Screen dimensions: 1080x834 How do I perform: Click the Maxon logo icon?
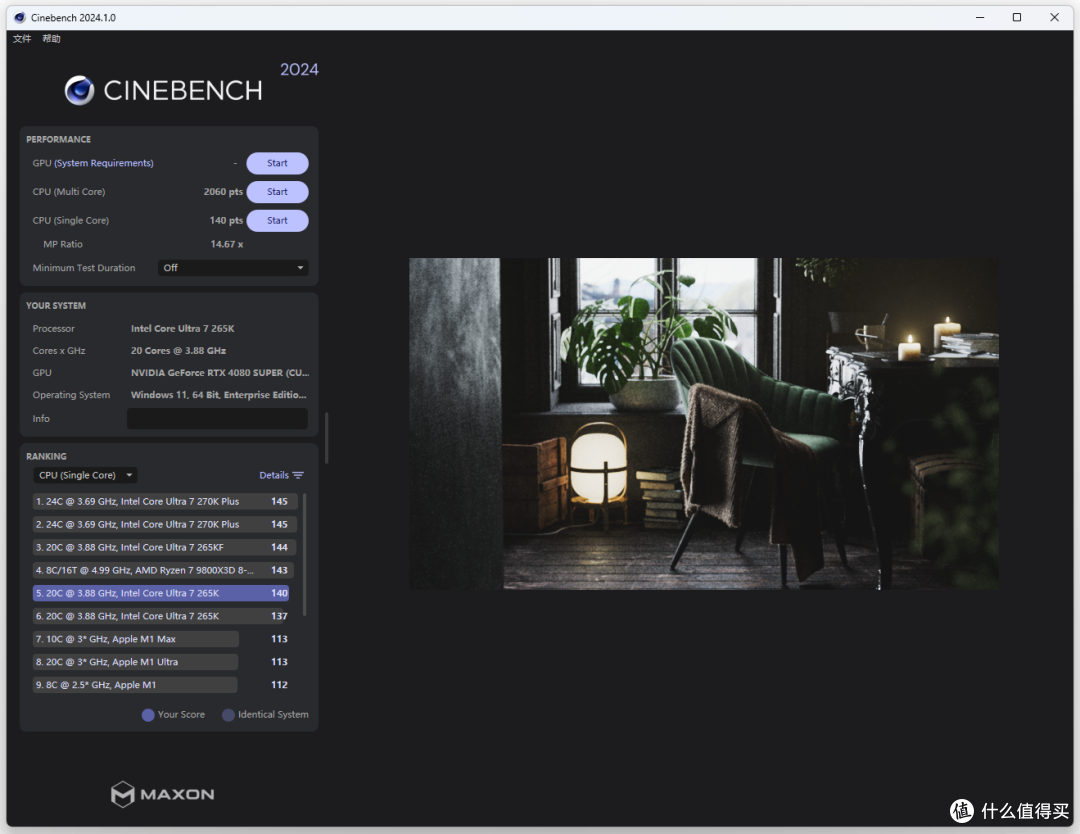pyautogui.click(x=123, y=794)
